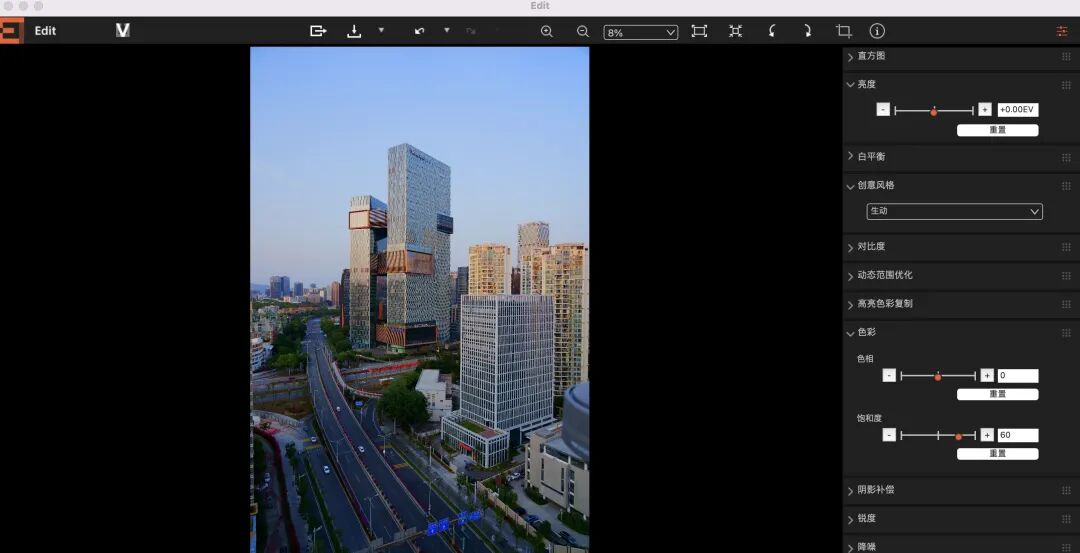Click the grip icon on 直方图 row
1080x553 pixels.
1066,56
